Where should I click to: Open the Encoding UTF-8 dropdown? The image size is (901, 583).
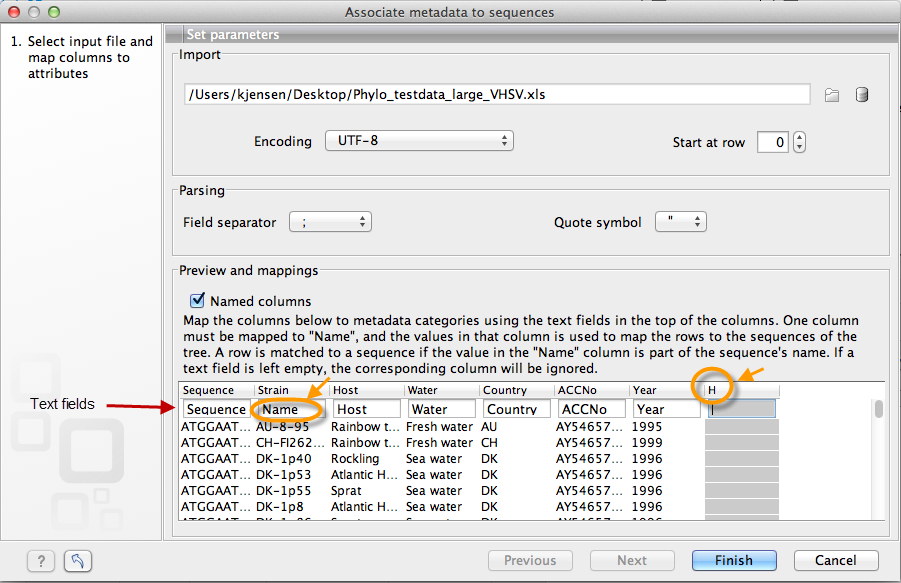[419, 141]
